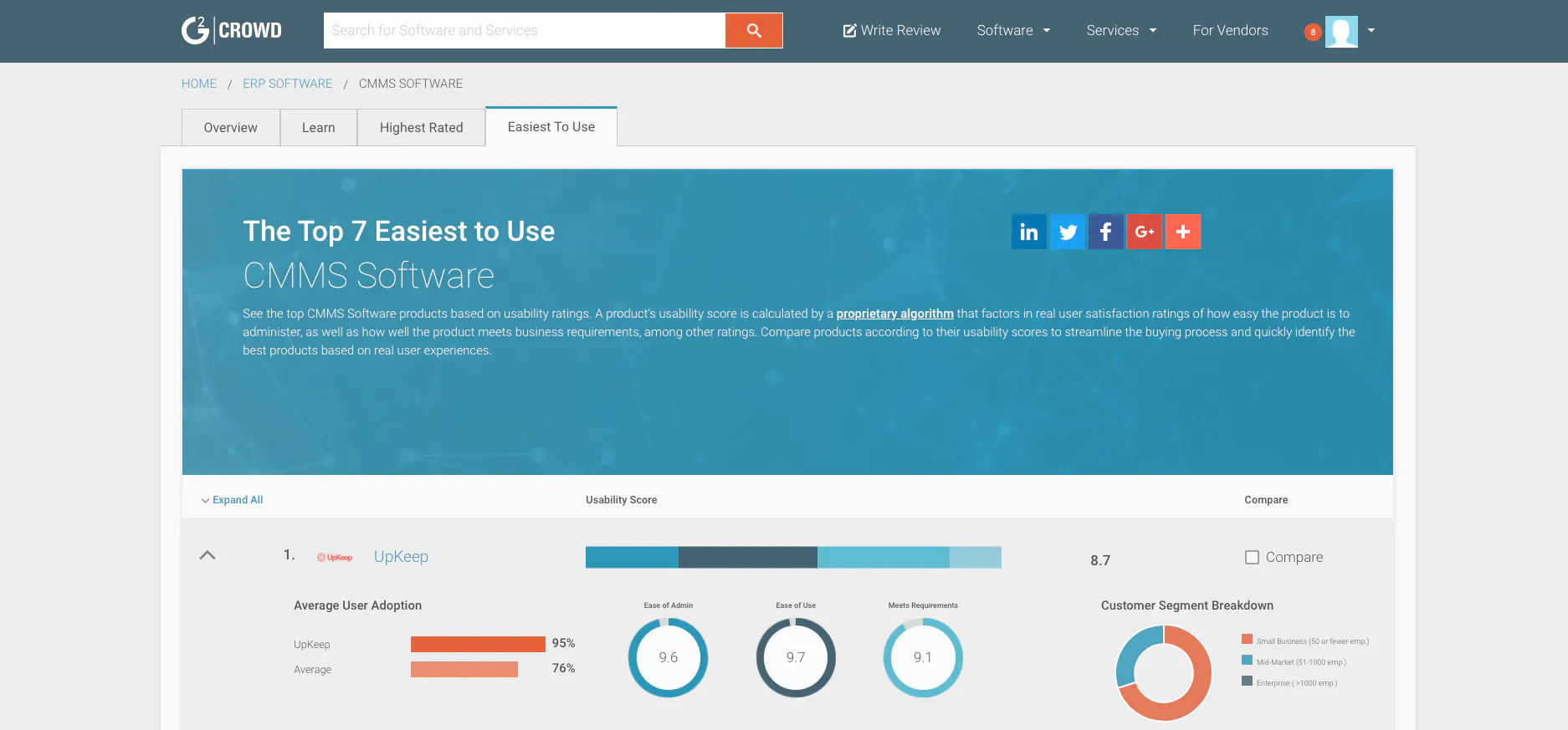Open the account menu caret

(1371, 30)
